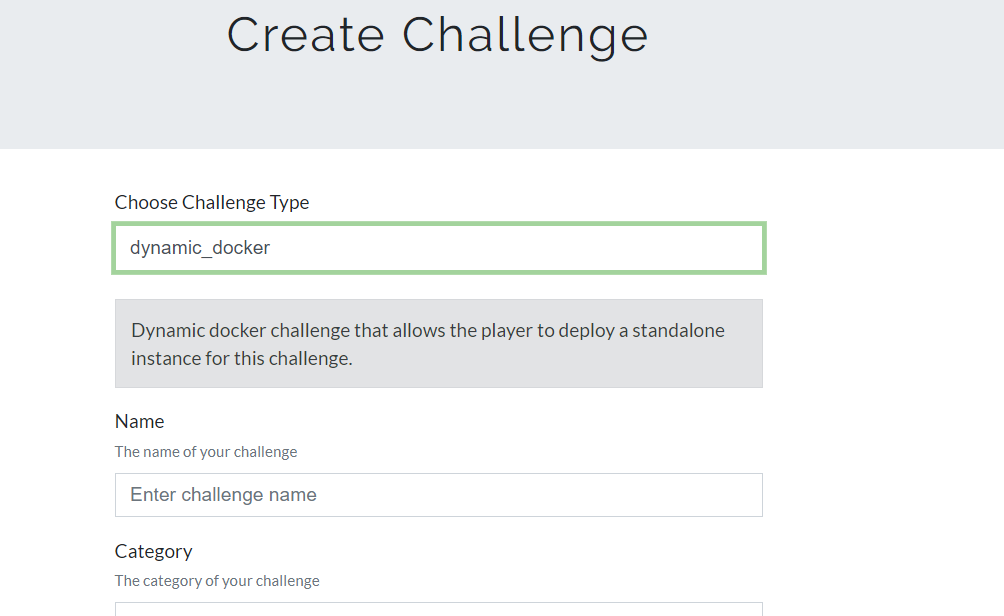This screenshot has height=616, width=1004.
Task: Click white space right of the form
Action: pyautogui.click(x=884, y=384)
